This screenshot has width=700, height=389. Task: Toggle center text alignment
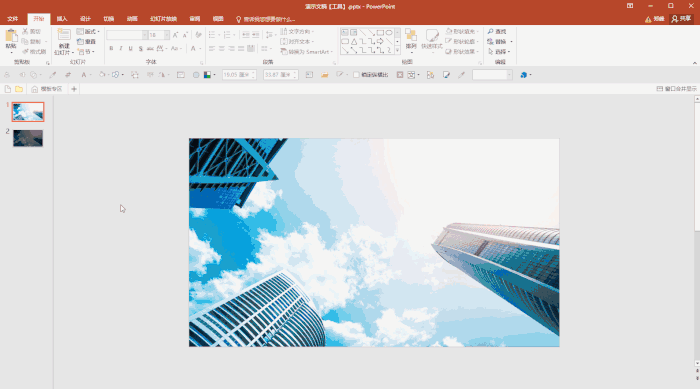tap(222, 48)
